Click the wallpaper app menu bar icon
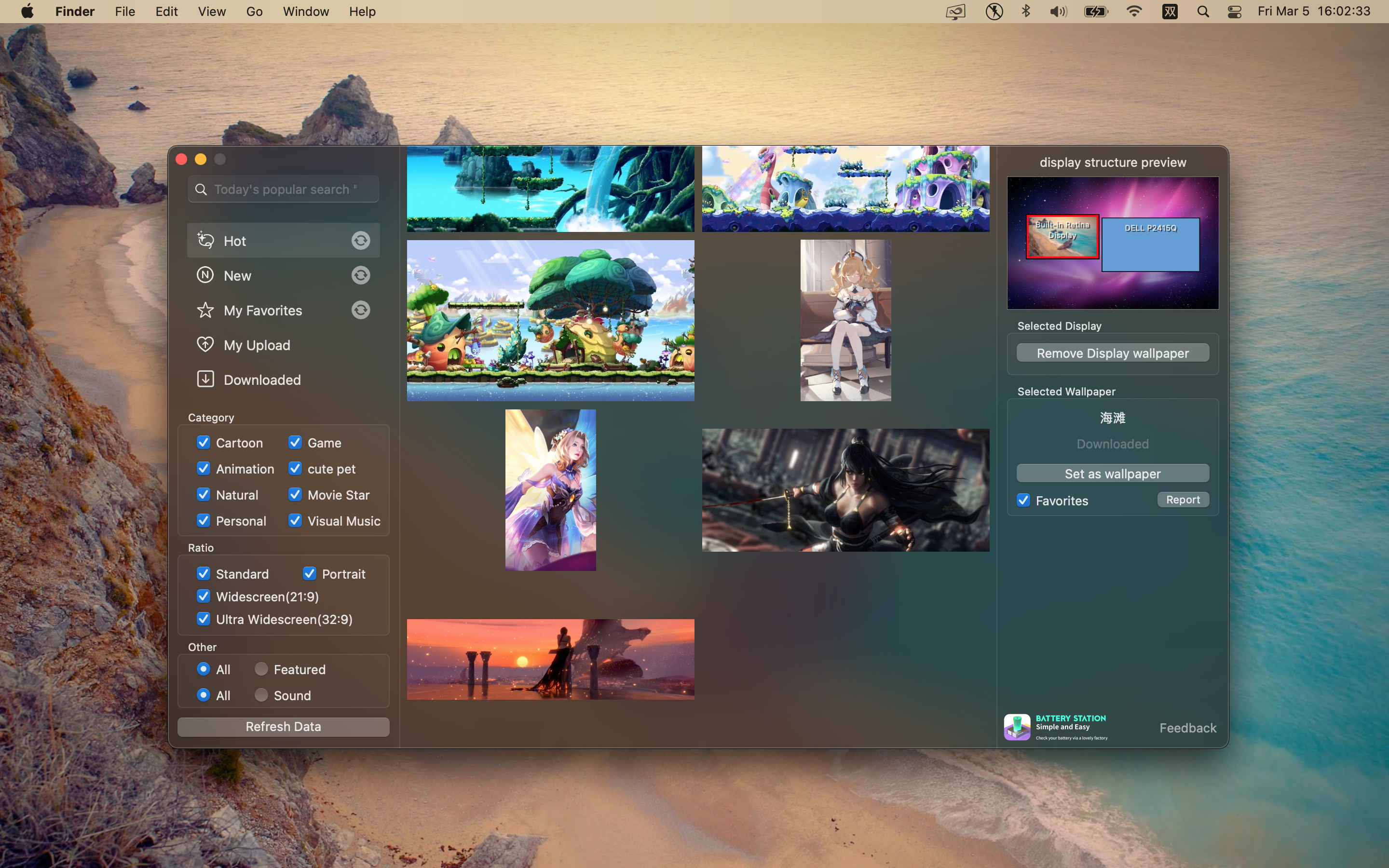 [955, 12]
